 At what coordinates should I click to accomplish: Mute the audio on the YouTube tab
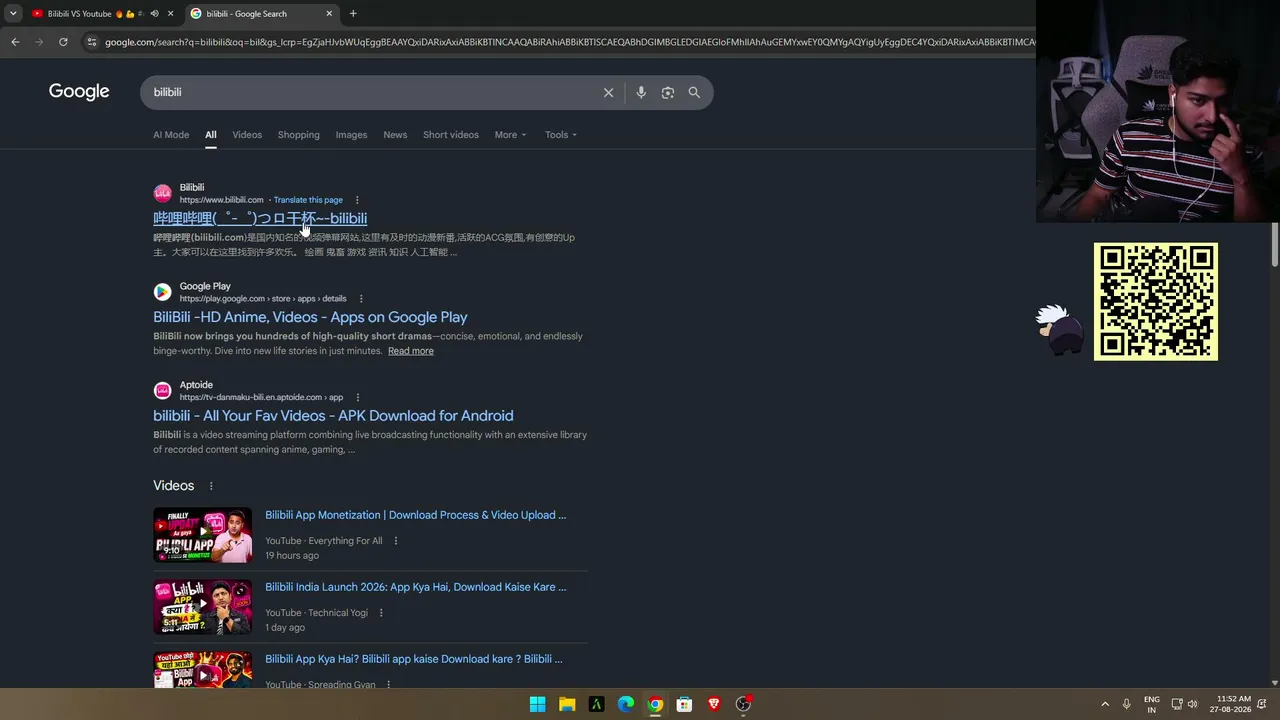154,14
